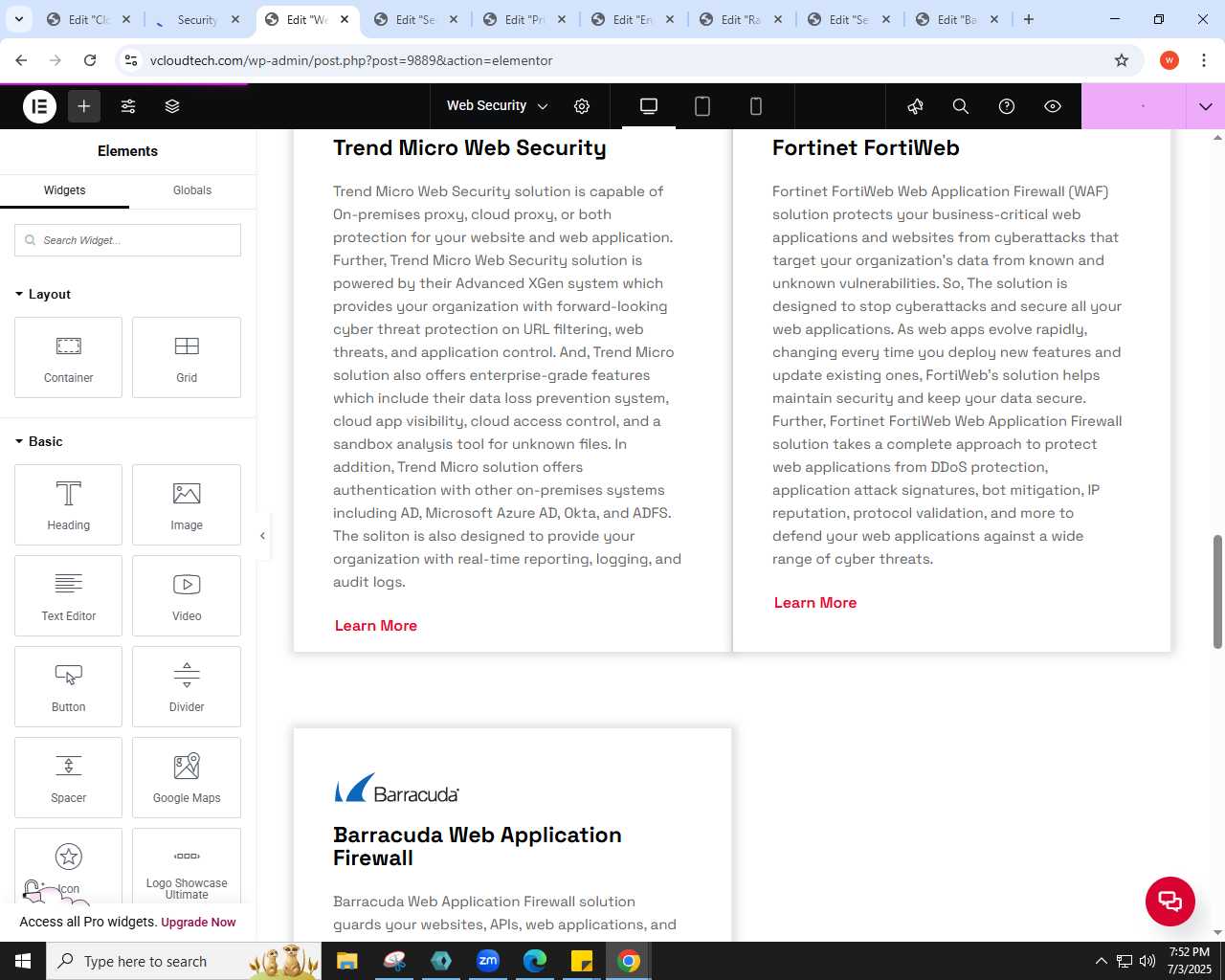This screenshot has width=1225, height=980.
Task: Open the tab search dropdown
Action: [x=18, y=19]
